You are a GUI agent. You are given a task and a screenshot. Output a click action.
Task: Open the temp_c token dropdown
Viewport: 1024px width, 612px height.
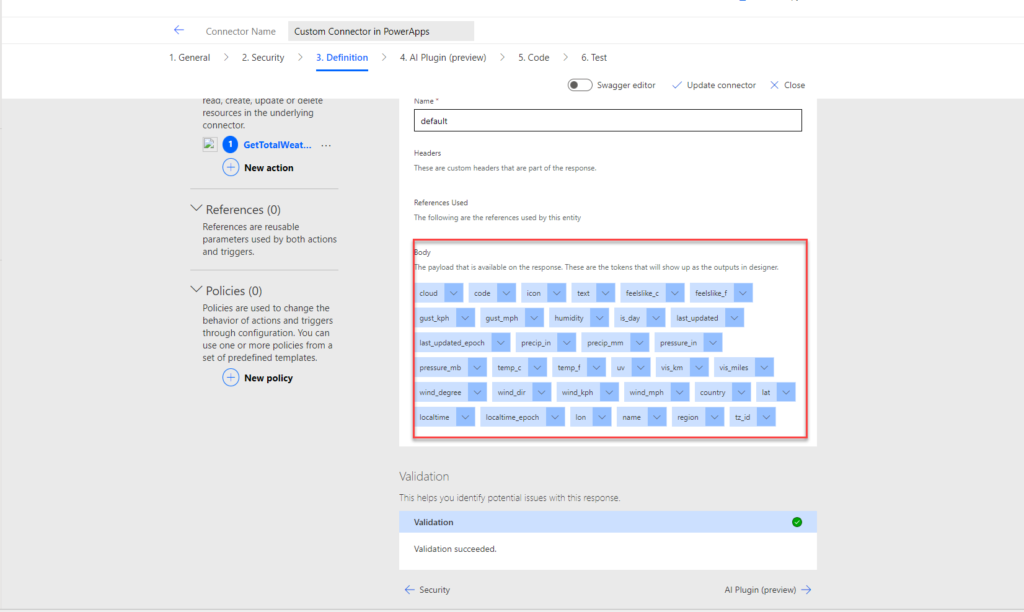click(x=537, y=368)
